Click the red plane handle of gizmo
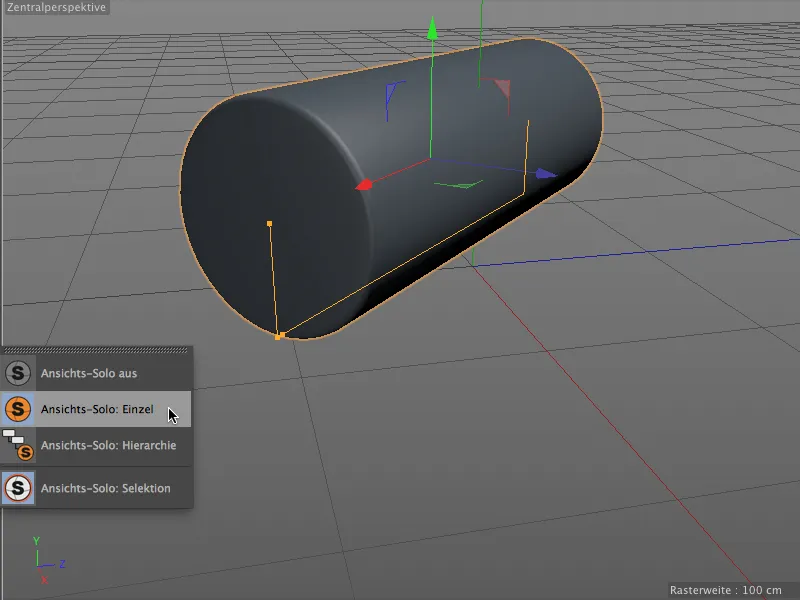This screenshot has width=800, height=600. pos(502,88)
